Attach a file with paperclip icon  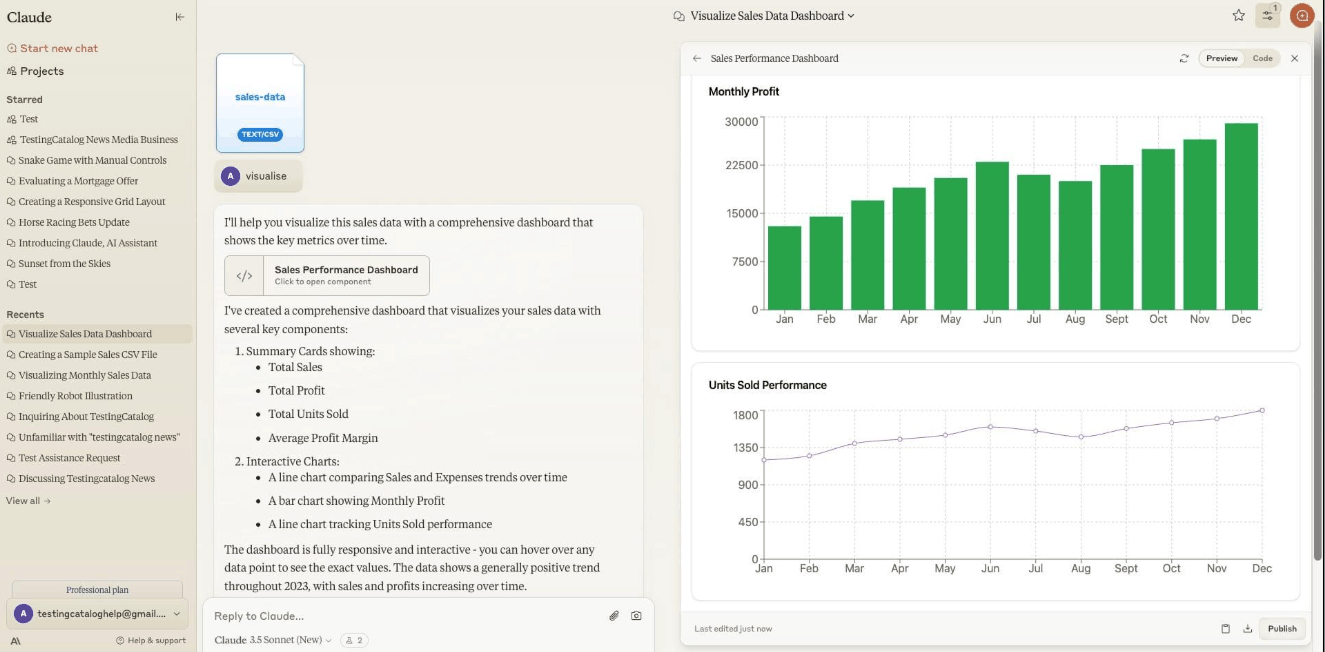click(614, 616)
